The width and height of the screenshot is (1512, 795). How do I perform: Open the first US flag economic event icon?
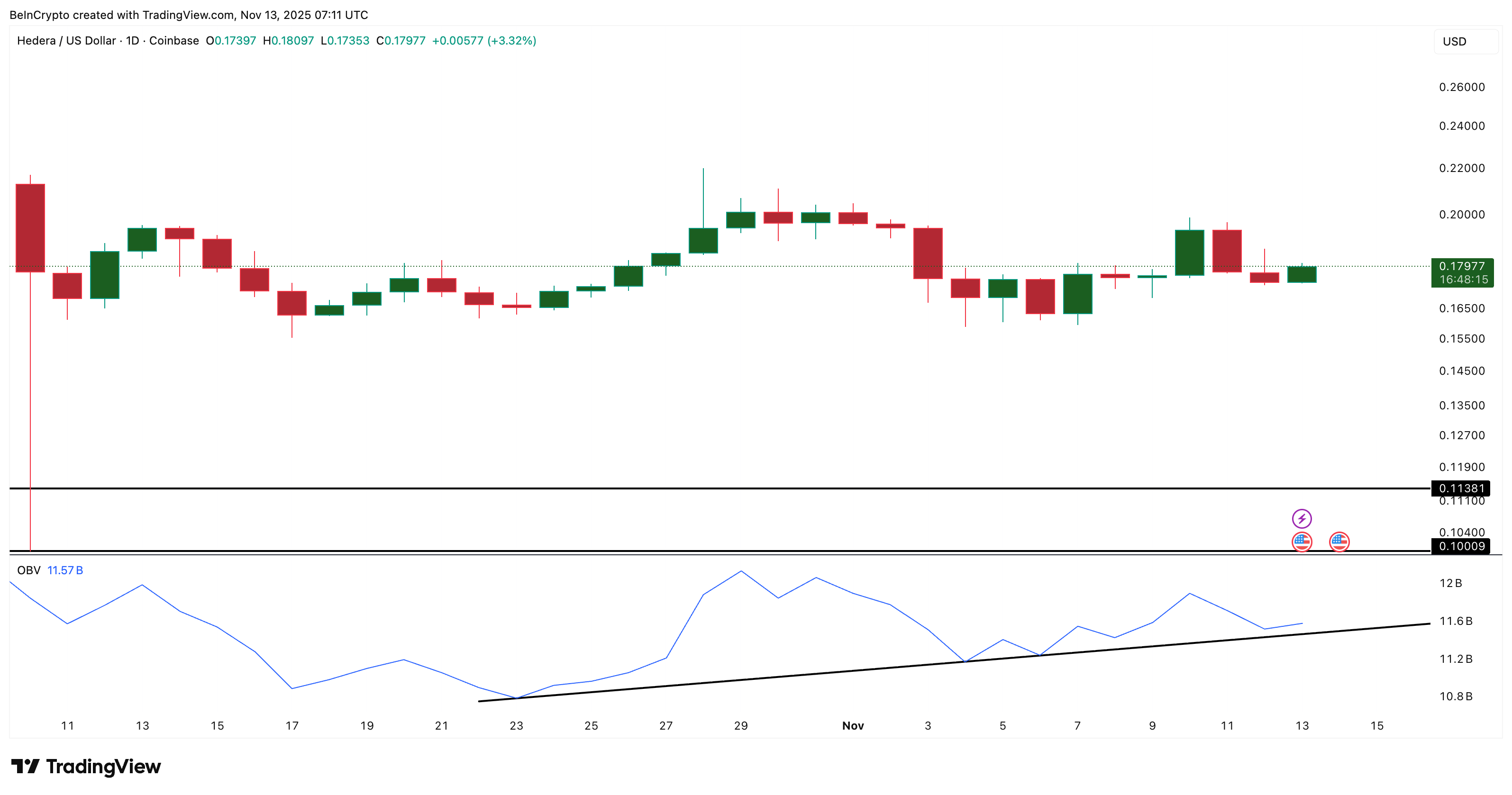tap(1303, 542)
